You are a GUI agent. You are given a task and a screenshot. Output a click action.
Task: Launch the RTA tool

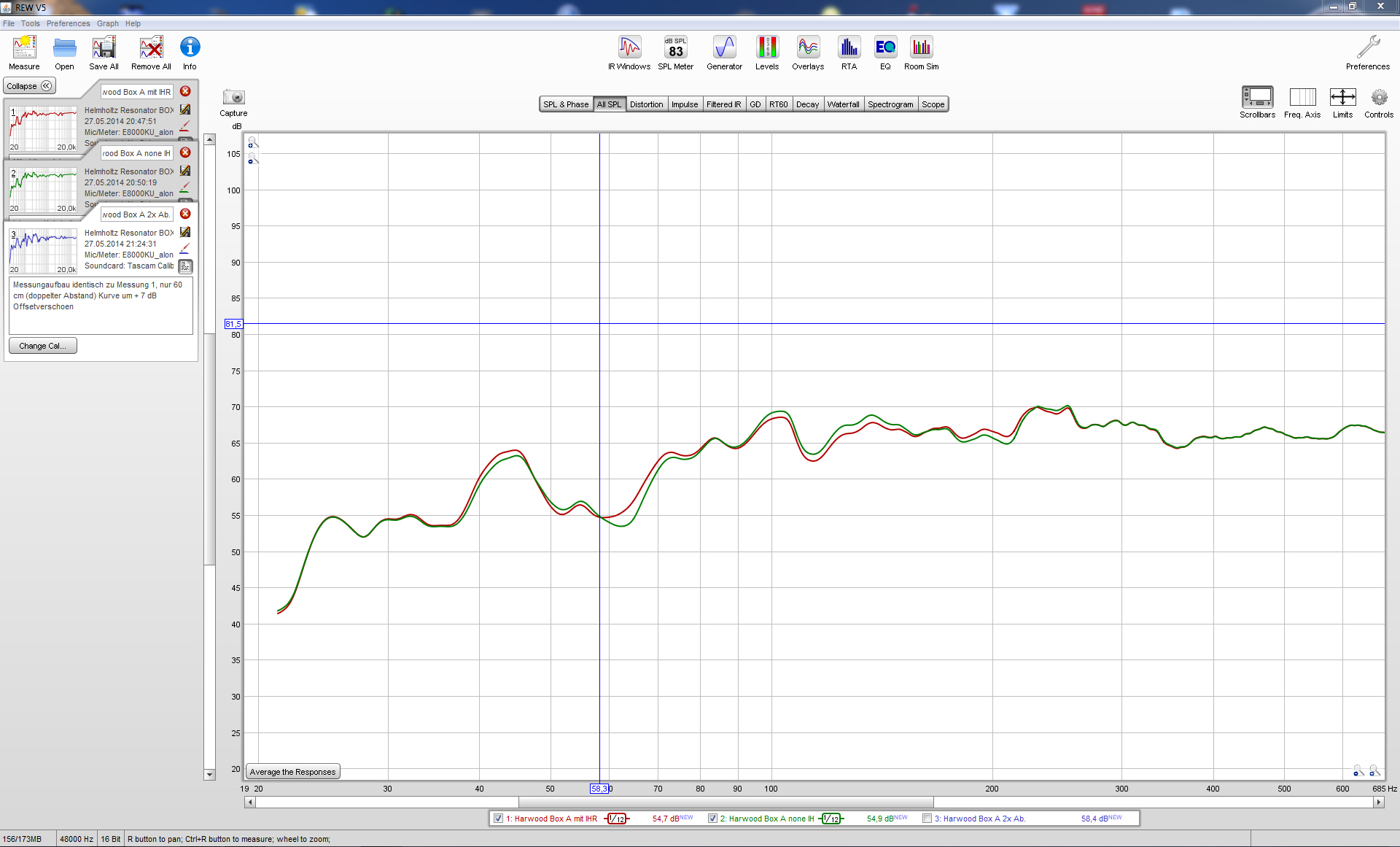pos(849,53)
